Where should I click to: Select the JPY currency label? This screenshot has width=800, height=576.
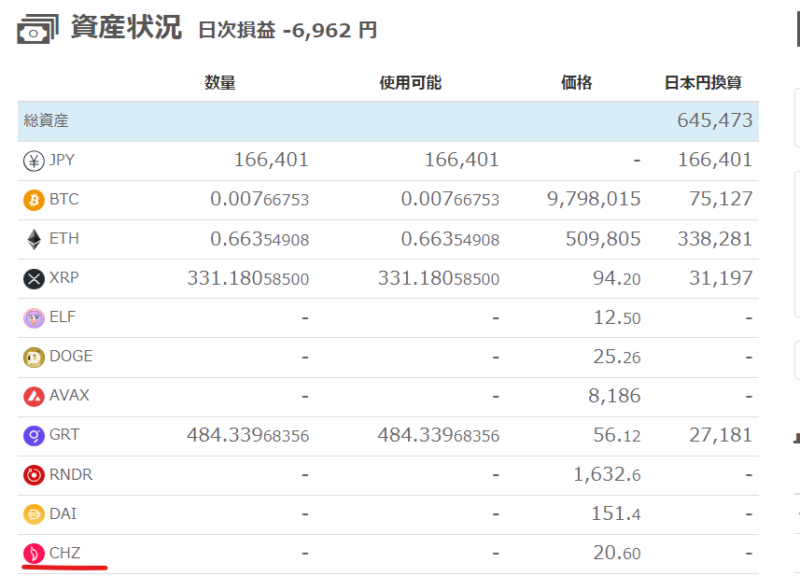tap(62, 160)
